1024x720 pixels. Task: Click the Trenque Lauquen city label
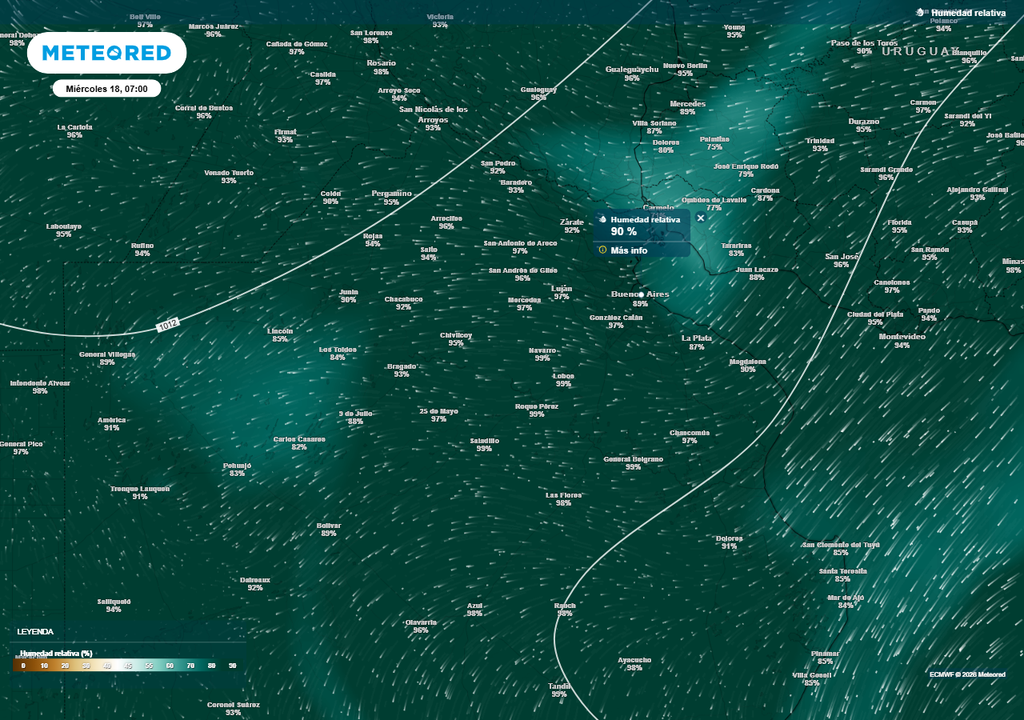(140, 488)
